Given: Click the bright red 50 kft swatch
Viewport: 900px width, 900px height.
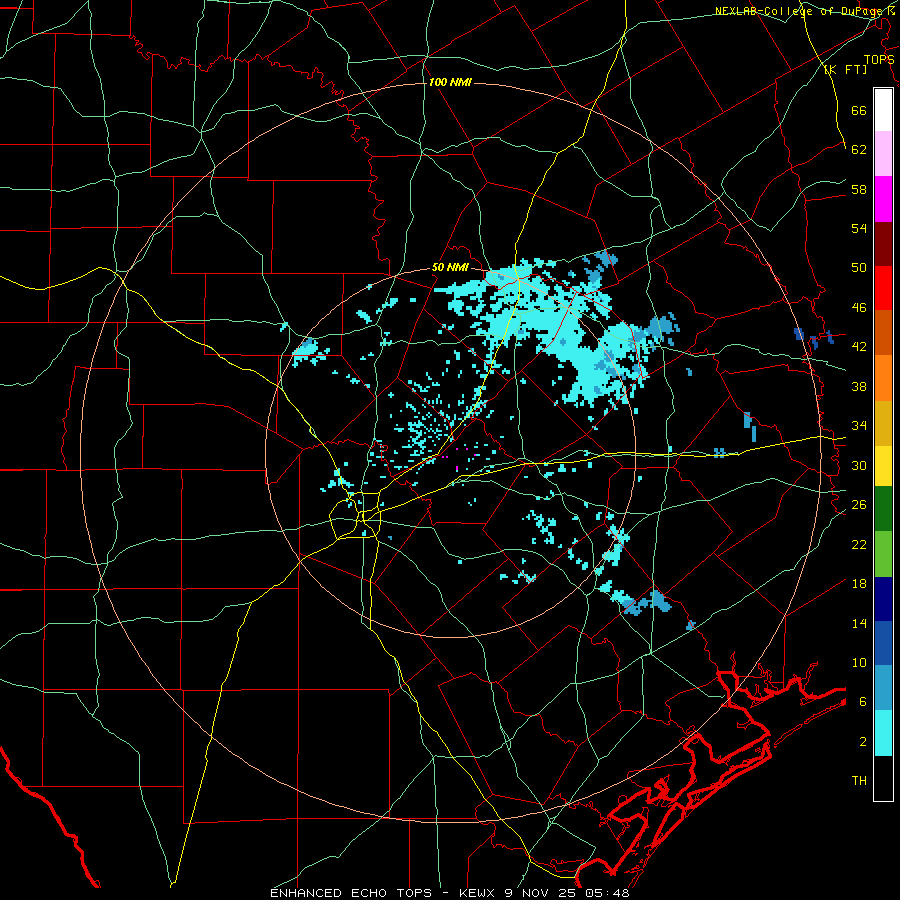Looking at the screenshot, I should pyautogui.click(x=883, y=288).
